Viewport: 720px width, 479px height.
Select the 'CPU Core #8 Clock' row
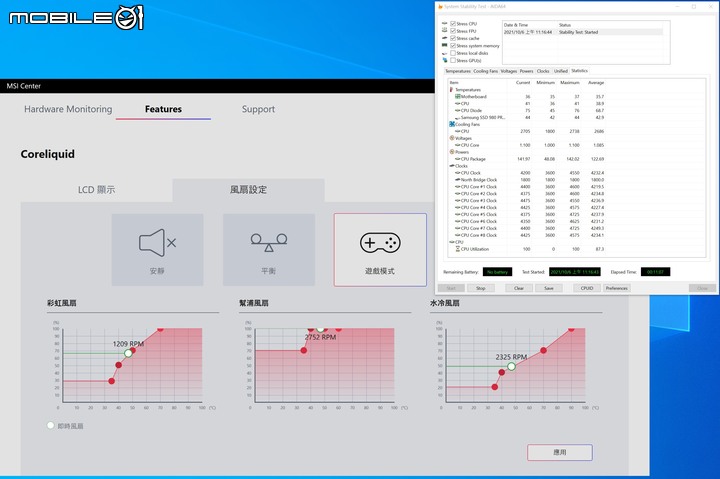click(529, 235)
